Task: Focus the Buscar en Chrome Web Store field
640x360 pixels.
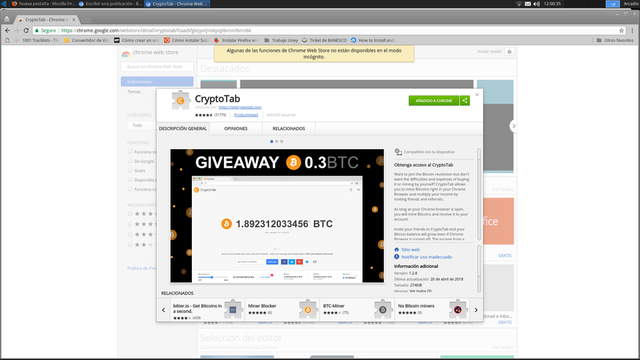Action: [157, 67]
